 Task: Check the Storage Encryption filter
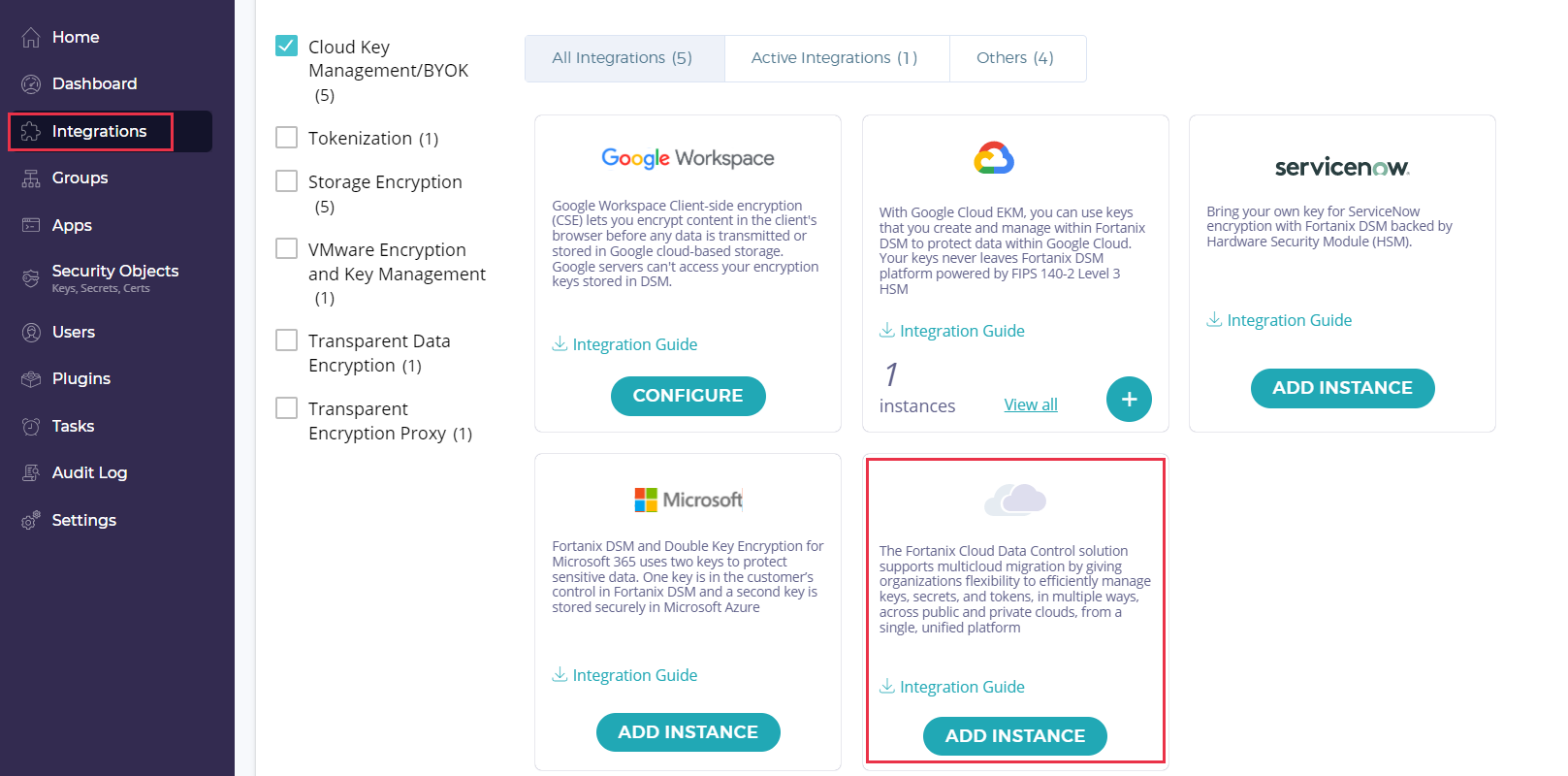[287, 181]
